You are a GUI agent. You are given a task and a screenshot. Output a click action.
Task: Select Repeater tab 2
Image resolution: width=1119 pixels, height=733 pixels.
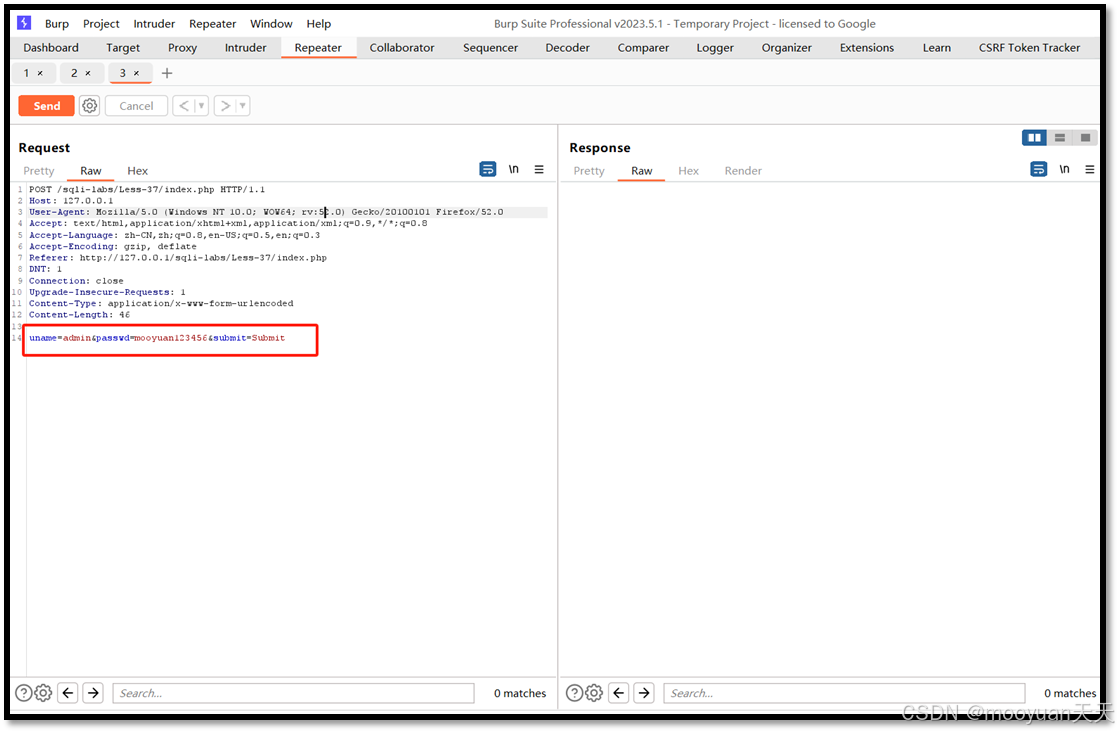click(x=74, y=73)
